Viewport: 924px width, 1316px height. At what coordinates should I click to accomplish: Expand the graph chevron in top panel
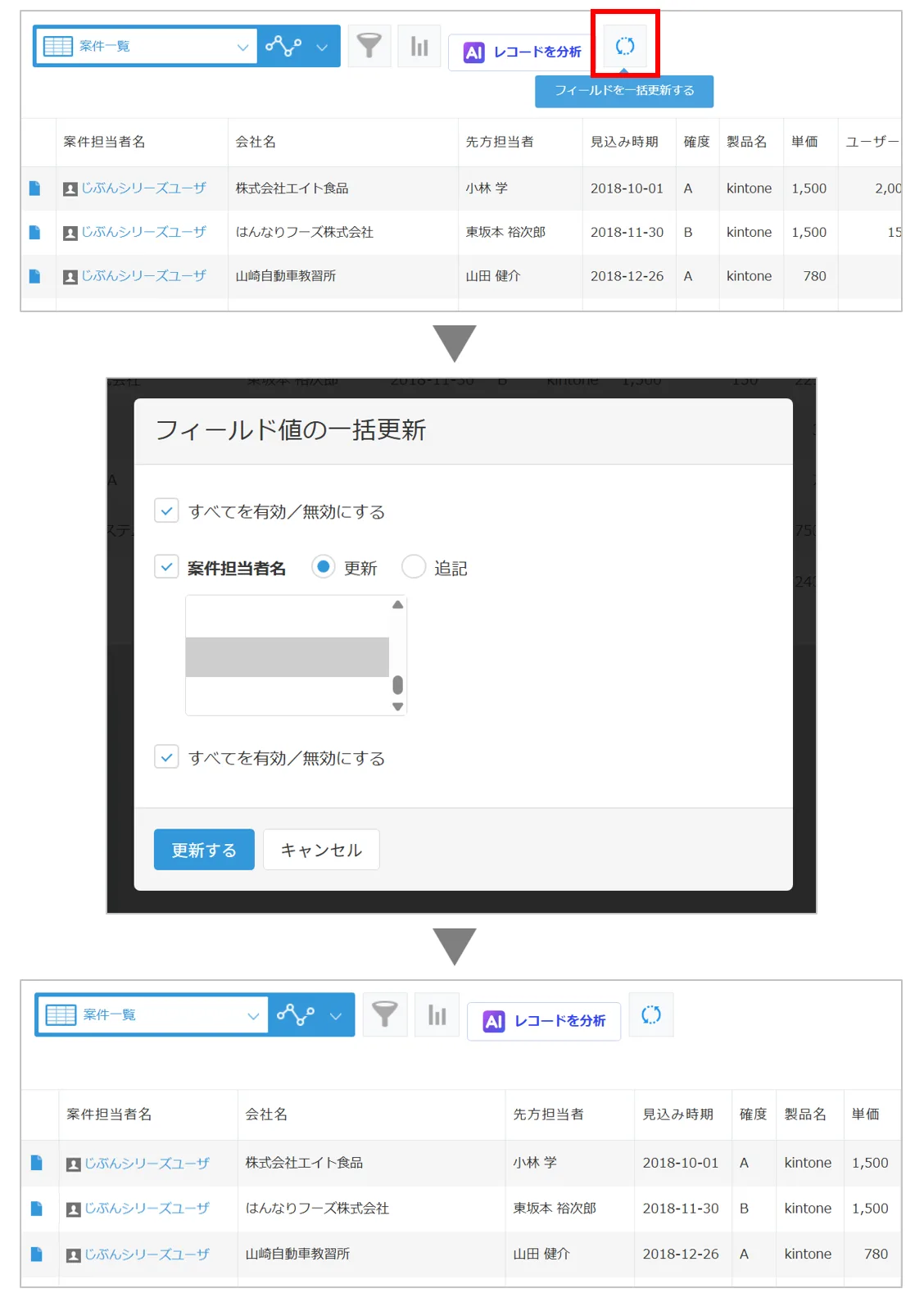pyautogui.click(x=322, y=47)
